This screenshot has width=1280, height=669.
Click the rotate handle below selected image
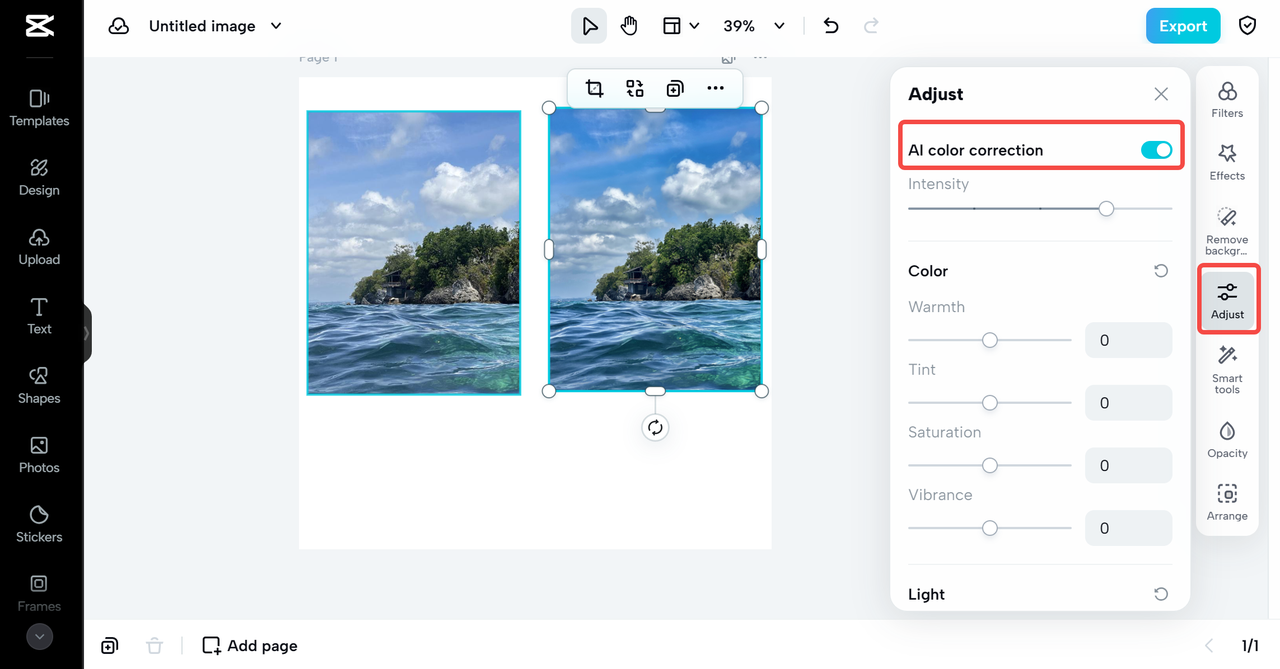point(655,428)
